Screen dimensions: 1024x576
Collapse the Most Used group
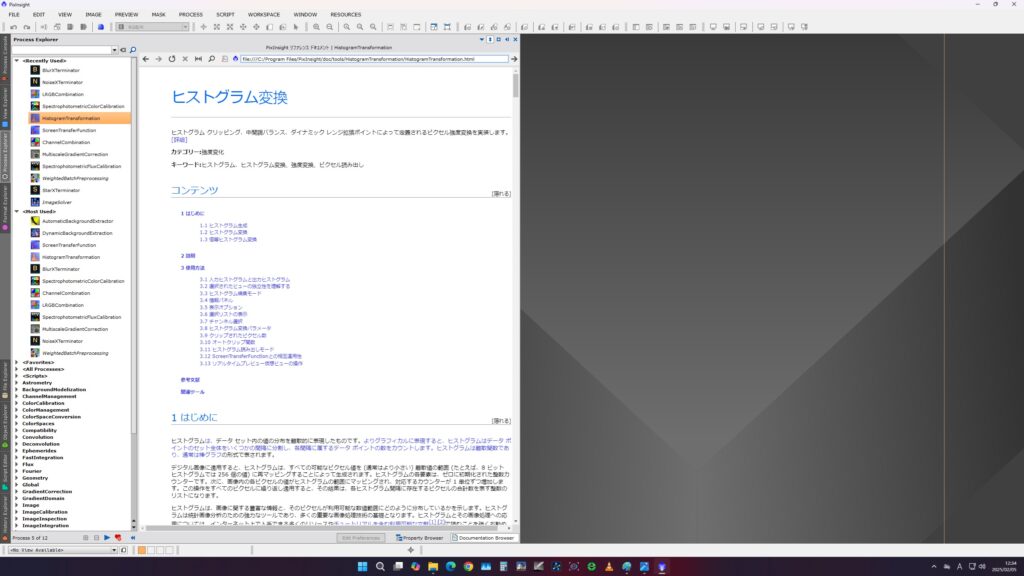(x=17, y=212)
